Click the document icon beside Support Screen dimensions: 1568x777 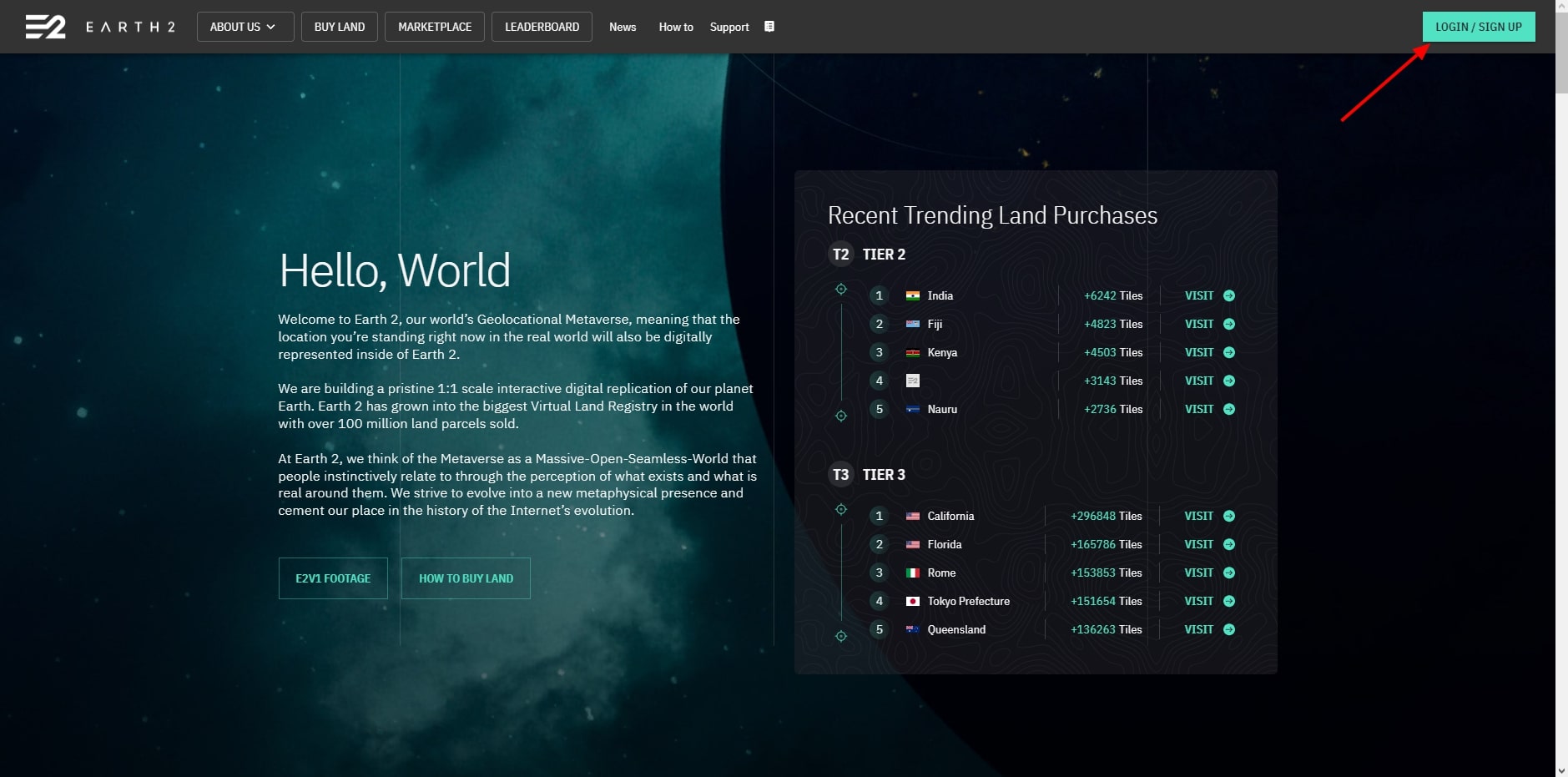coord(769,27)
